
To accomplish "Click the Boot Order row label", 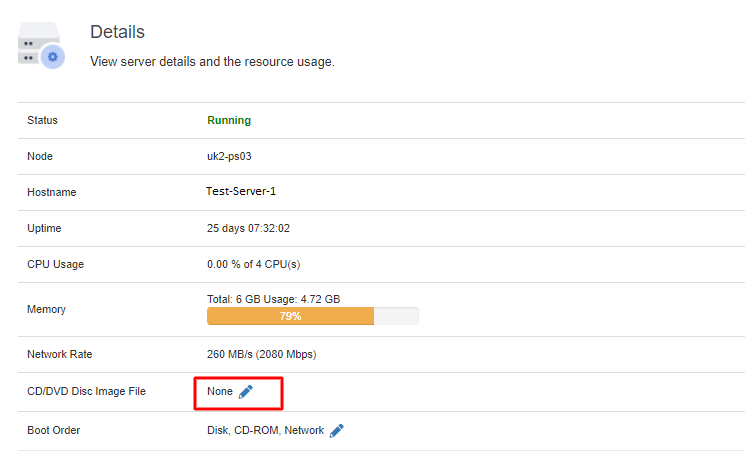I will pyautogui.click(x=54, y=430).
